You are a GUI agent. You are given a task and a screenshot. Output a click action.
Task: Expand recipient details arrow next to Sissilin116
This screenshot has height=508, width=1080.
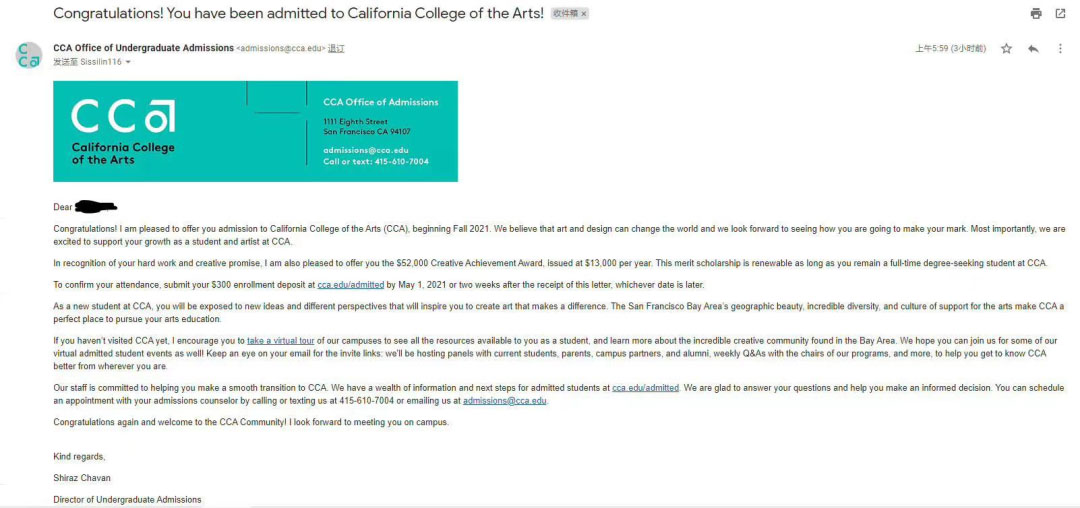click(128, 62)
